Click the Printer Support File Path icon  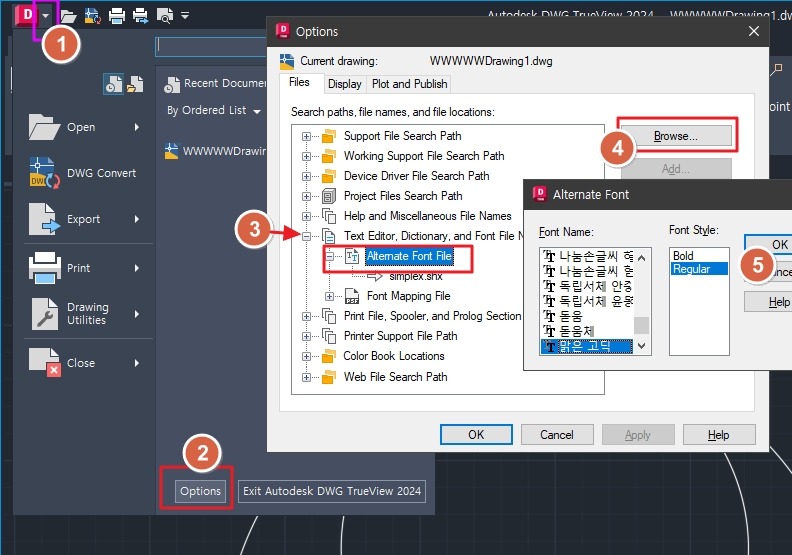point(329,336)
